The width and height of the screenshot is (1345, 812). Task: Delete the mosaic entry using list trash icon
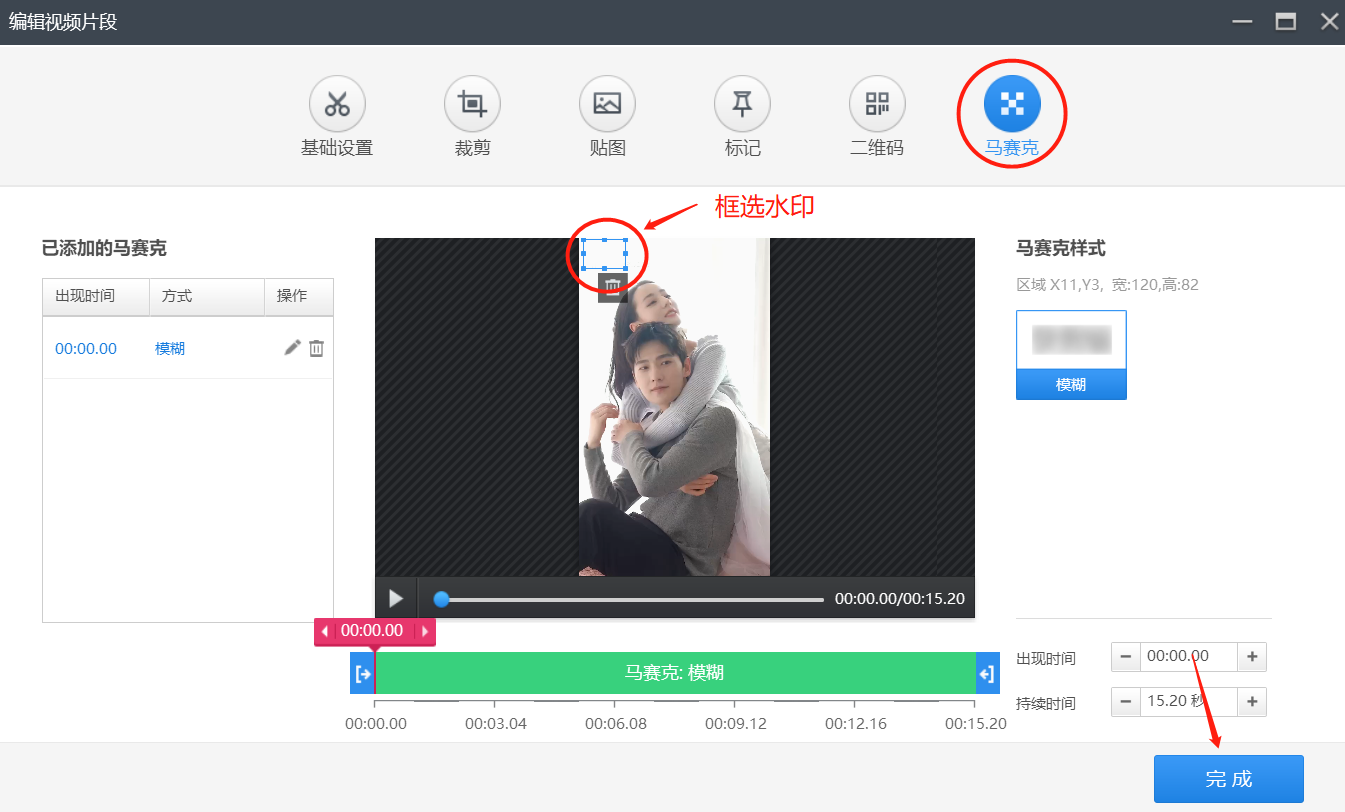(316, 348)
